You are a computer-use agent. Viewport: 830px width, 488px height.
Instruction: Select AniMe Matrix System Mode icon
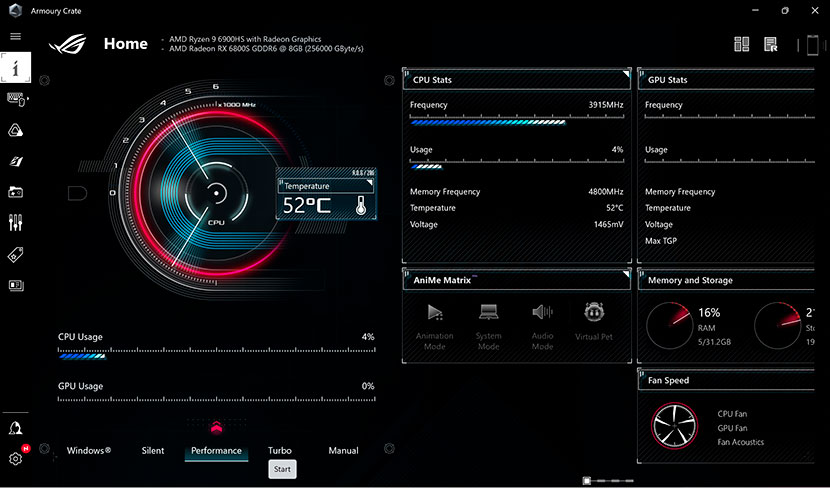point(489,312)
